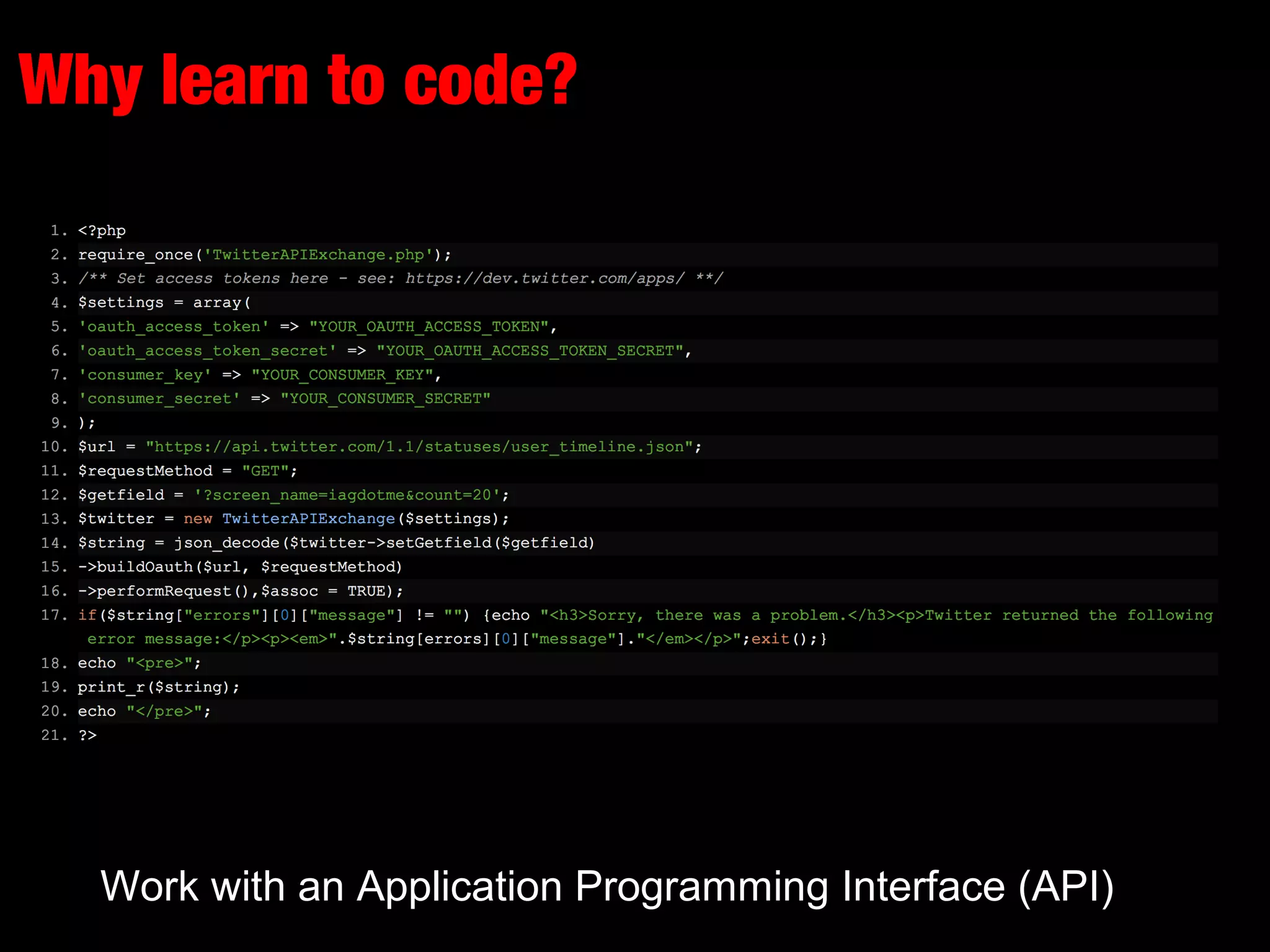Click 'json_decode' on line 14
Viewport: 1270px width, 952px height.
226,543
